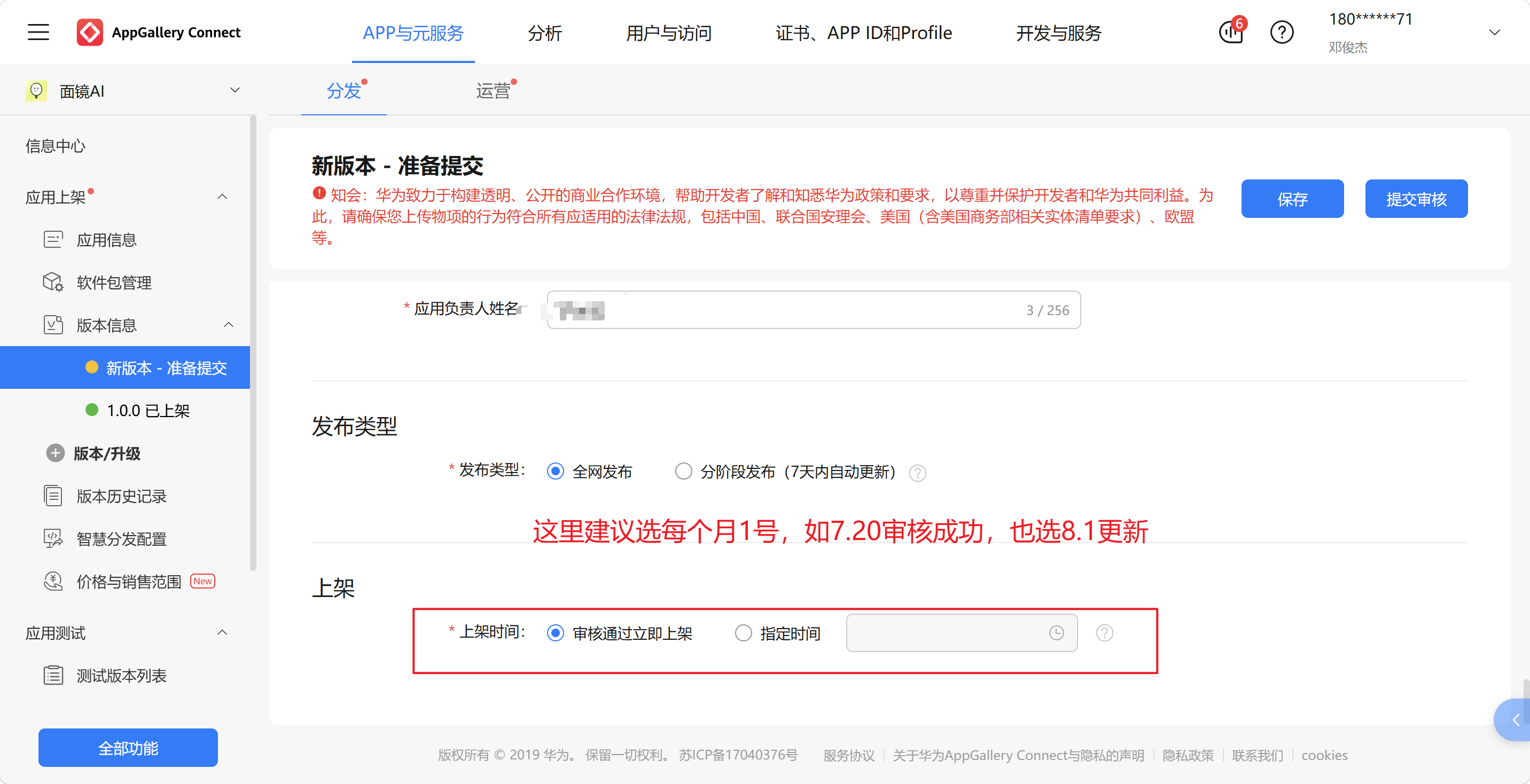Click the 智慧分发配置 icon
Image resolution: width=1530 pixels, height=784 pixels.
point(53,539)
